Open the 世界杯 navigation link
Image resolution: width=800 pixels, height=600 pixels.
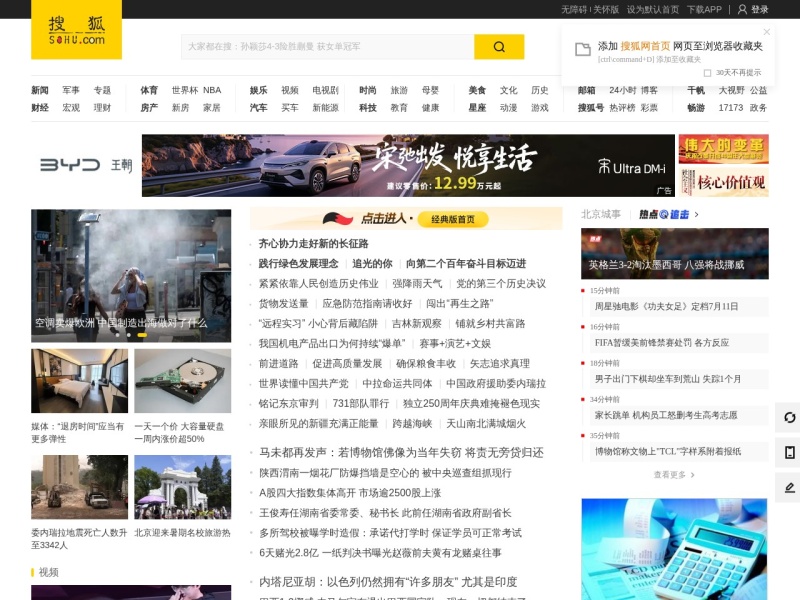185,90
